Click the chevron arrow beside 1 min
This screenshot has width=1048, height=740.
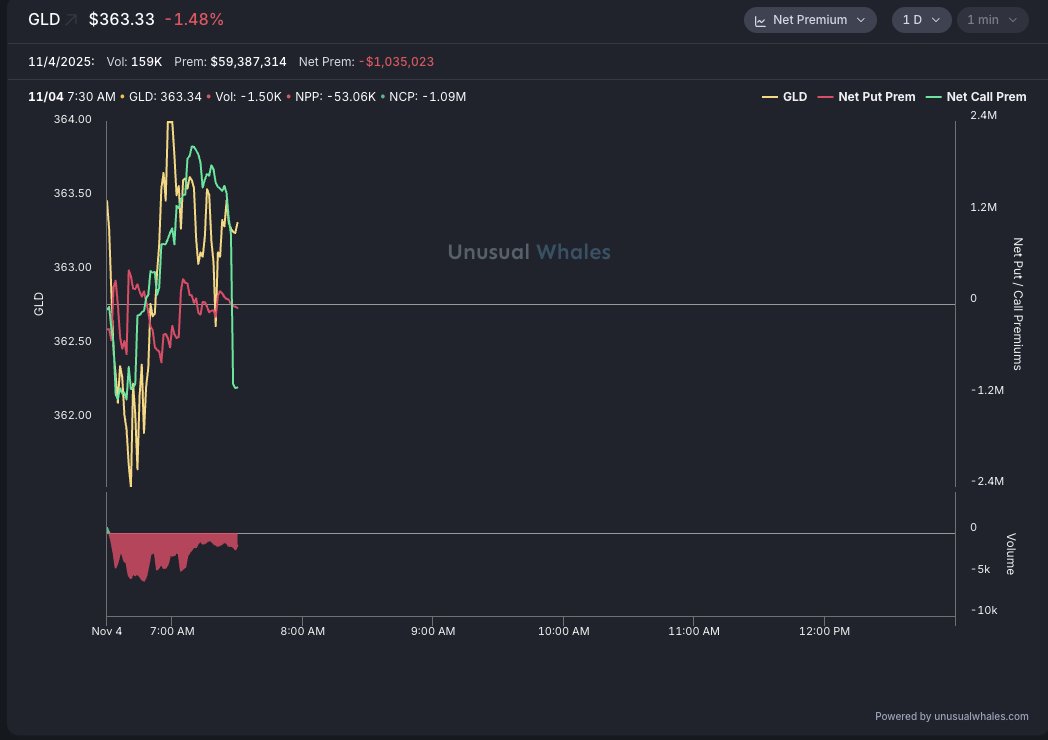1012,20
